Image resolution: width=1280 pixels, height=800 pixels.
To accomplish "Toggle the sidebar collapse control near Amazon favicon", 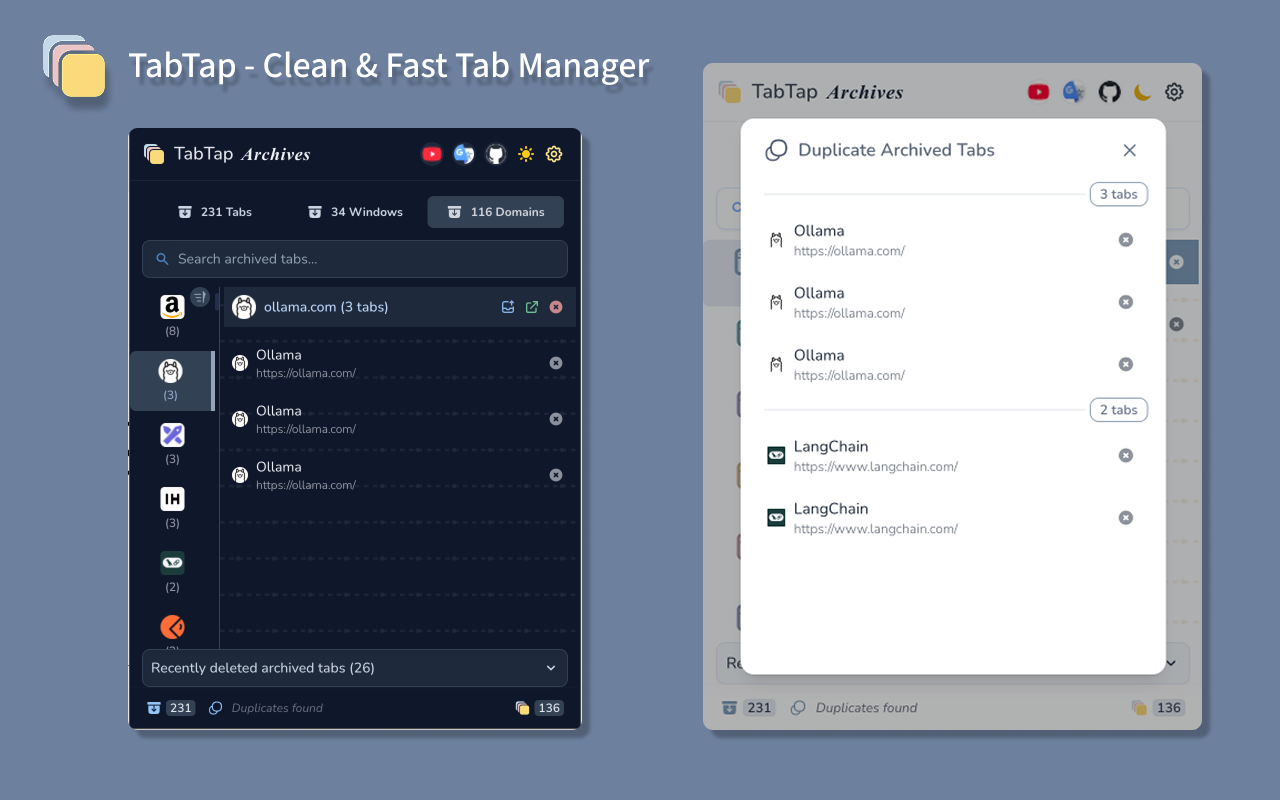I will click(x=199, y=296).
